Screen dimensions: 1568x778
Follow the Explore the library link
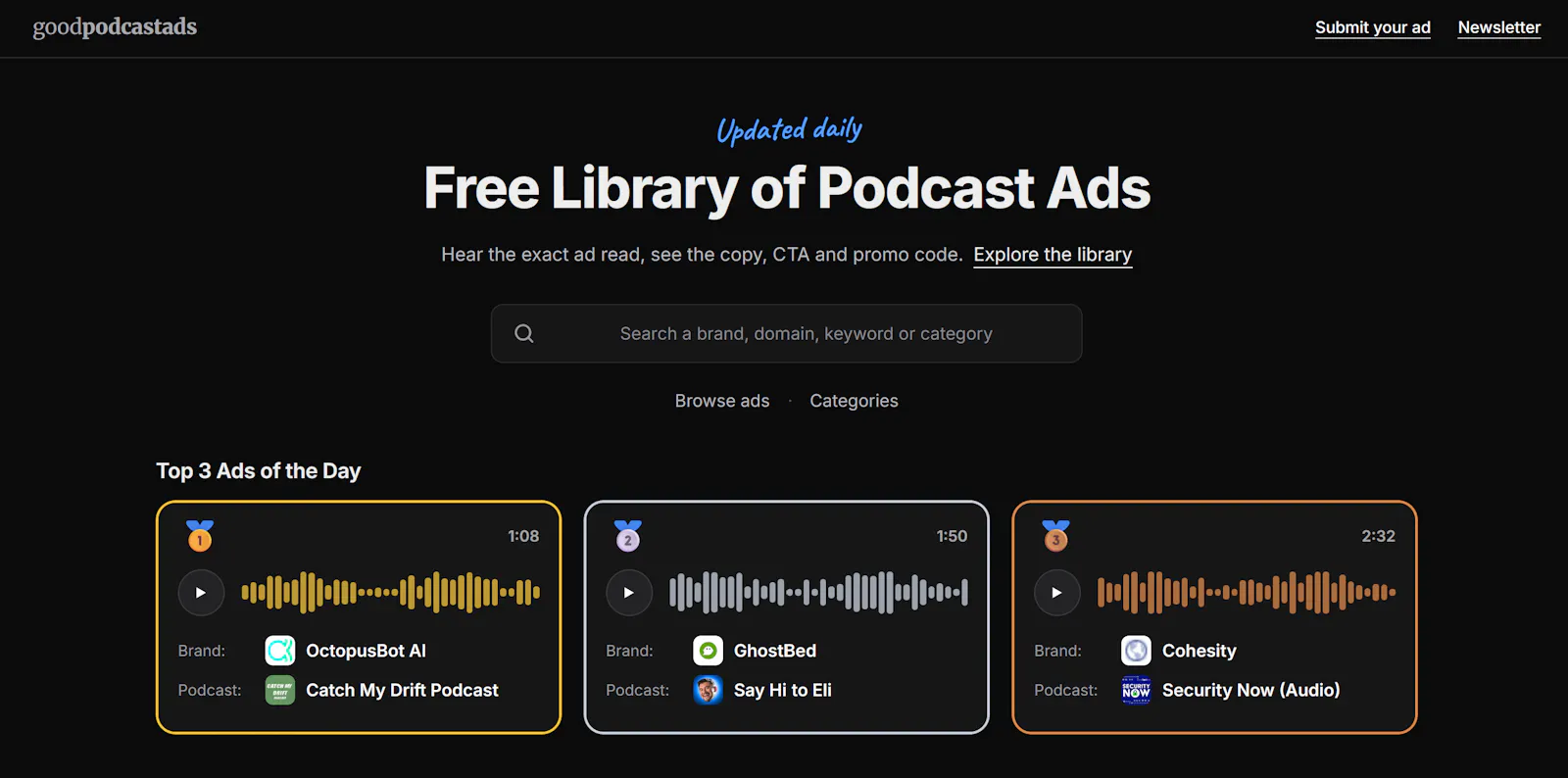coord(1053,255)
